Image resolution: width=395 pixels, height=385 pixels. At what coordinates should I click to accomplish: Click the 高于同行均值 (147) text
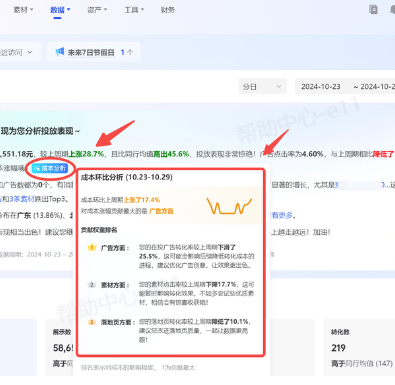[362, 363]
